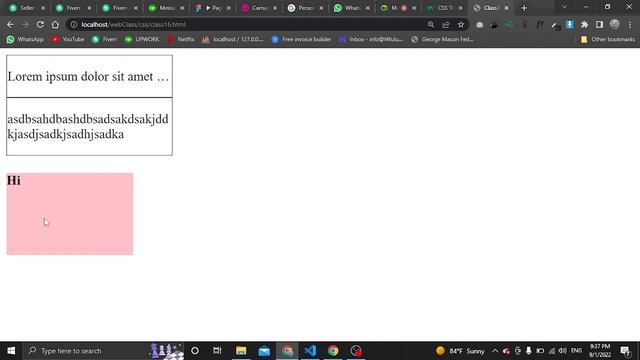Open the Windows Start menu
The image size is (640, 360).
coord(11,351)
